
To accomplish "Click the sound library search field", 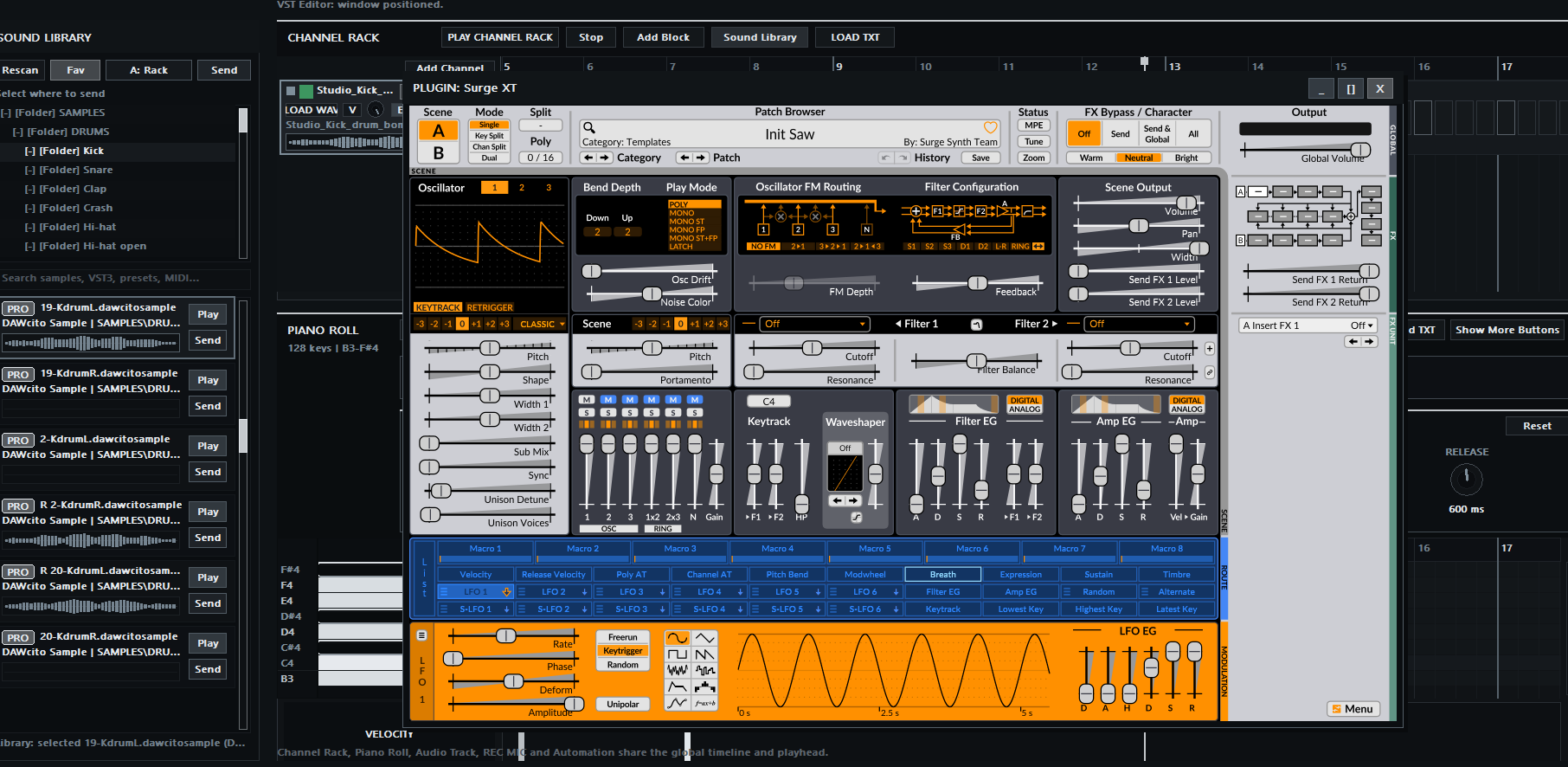I will (x=125, y=279).
